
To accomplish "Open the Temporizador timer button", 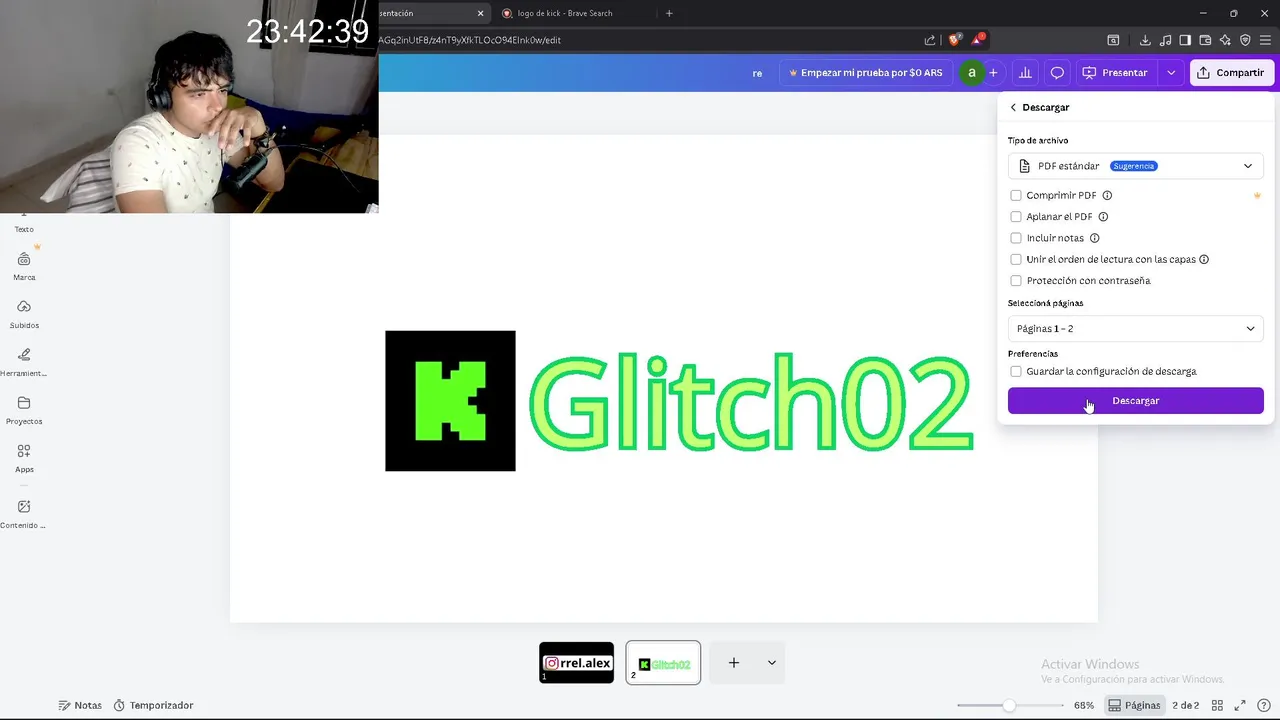I will (153, 705).
